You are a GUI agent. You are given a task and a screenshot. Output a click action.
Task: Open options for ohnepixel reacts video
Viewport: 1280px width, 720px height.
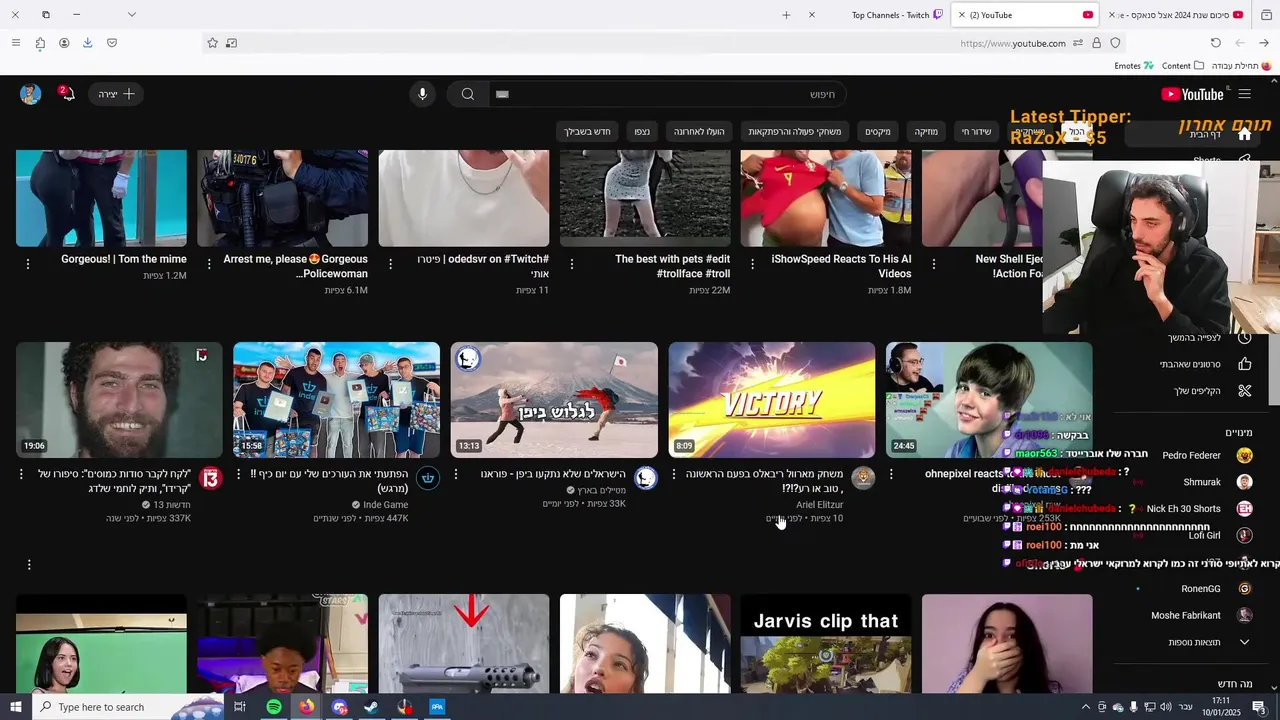point(891,474)
